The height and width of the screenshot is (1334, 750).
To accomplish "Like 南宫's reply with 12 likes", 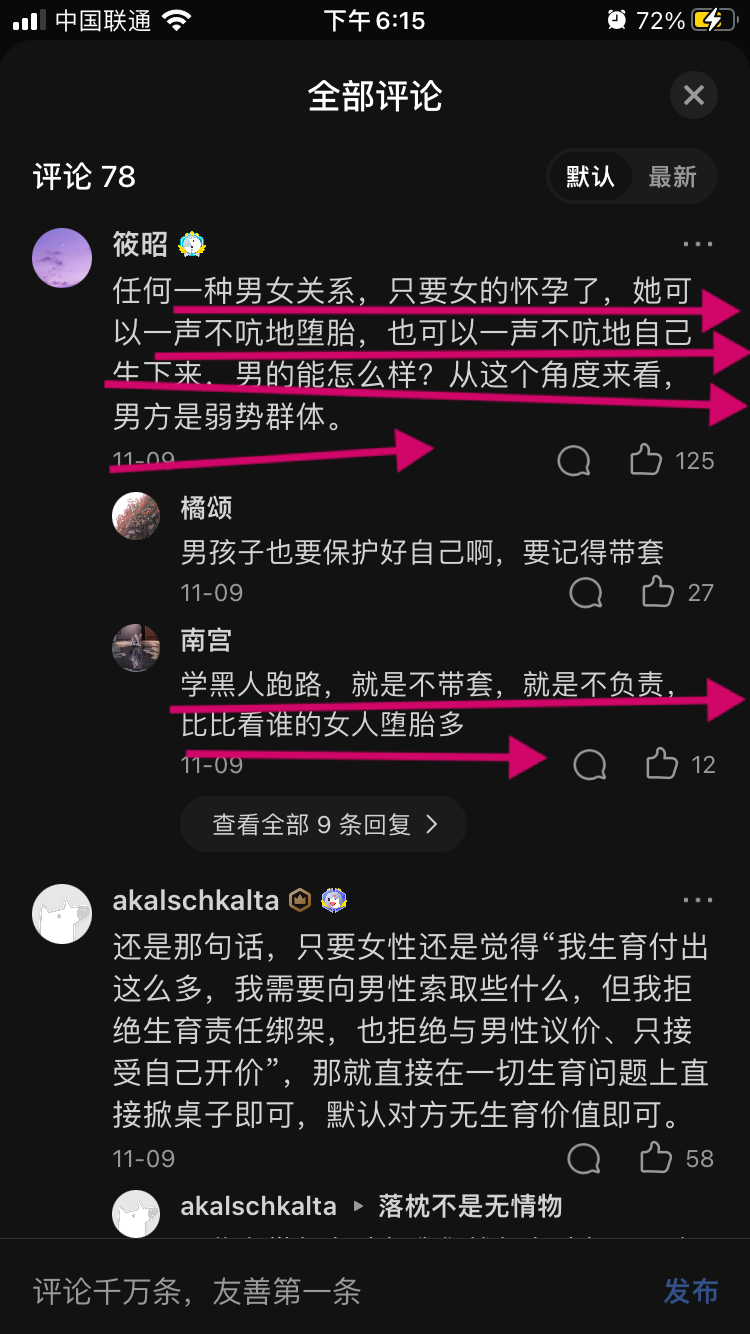I will (661, 764).
